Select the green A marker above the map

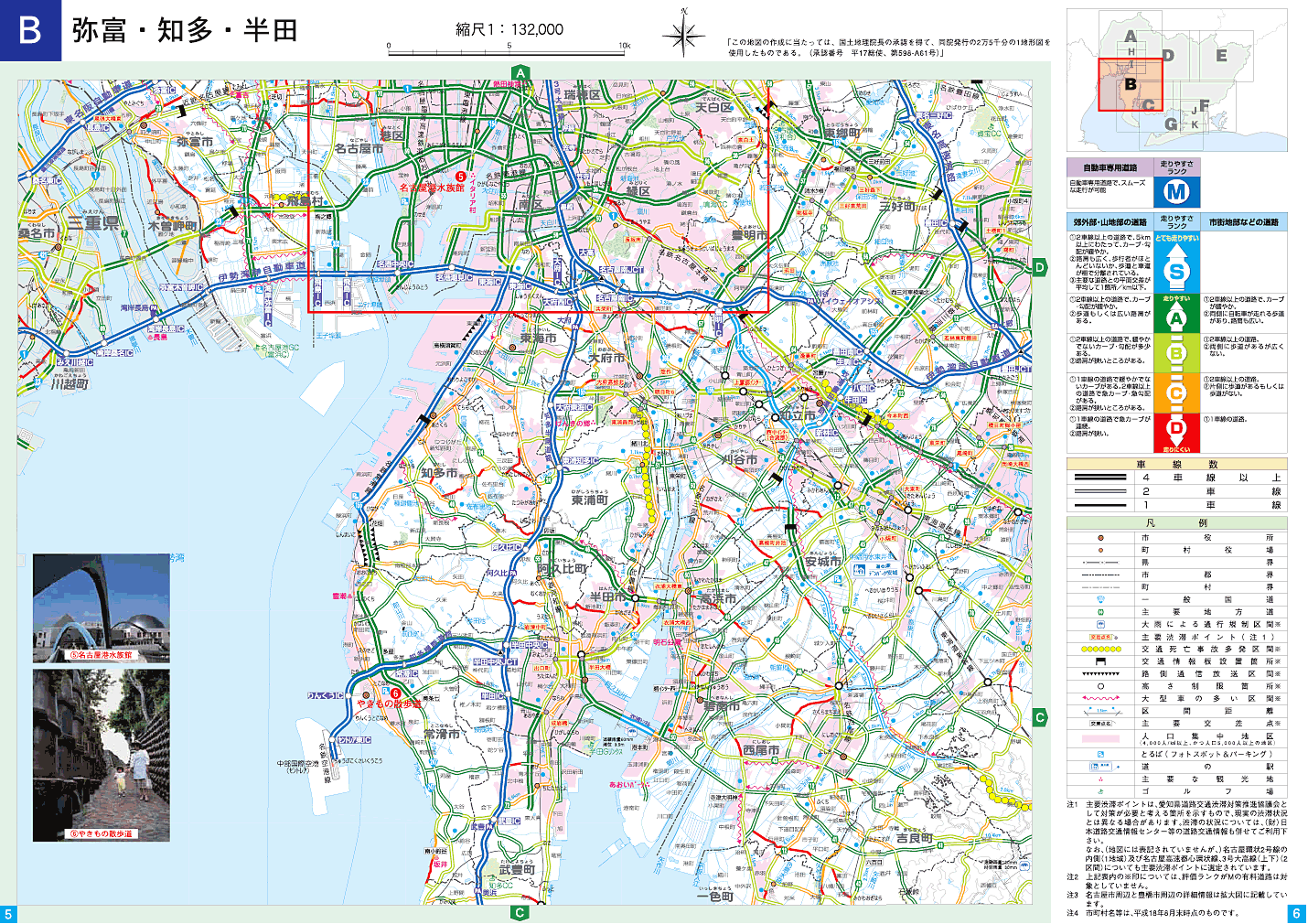point(520,73)
